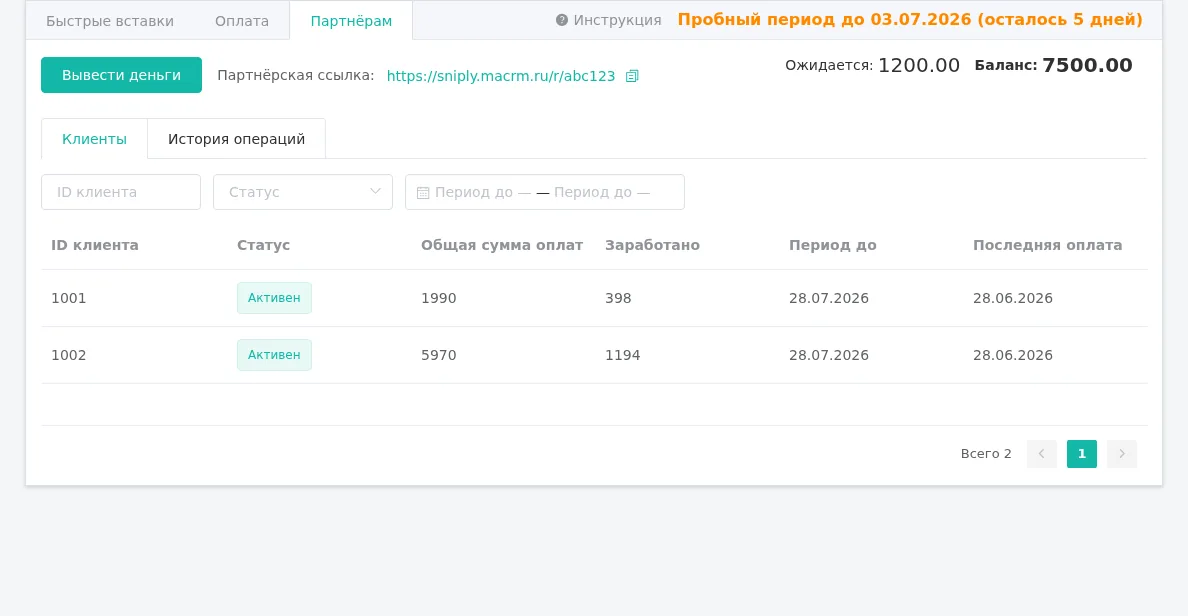Open the Клиенты sub-tab
Viewport: 1188px width, 616px height.
(x=95, y=139)
